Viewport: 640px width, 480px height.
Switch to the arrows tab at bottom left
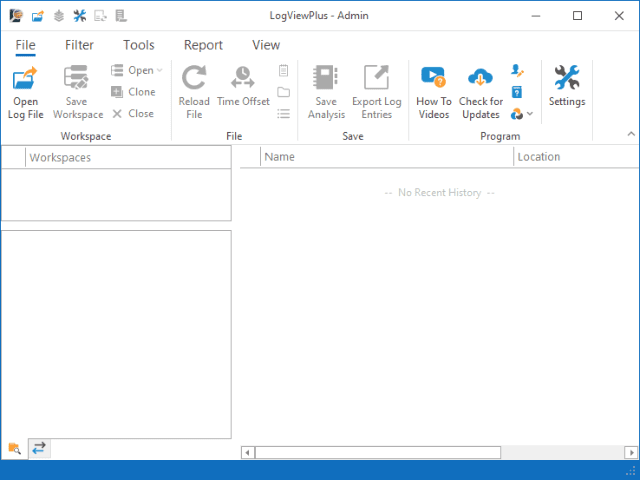pyautogui.click(x=39, y=449)
